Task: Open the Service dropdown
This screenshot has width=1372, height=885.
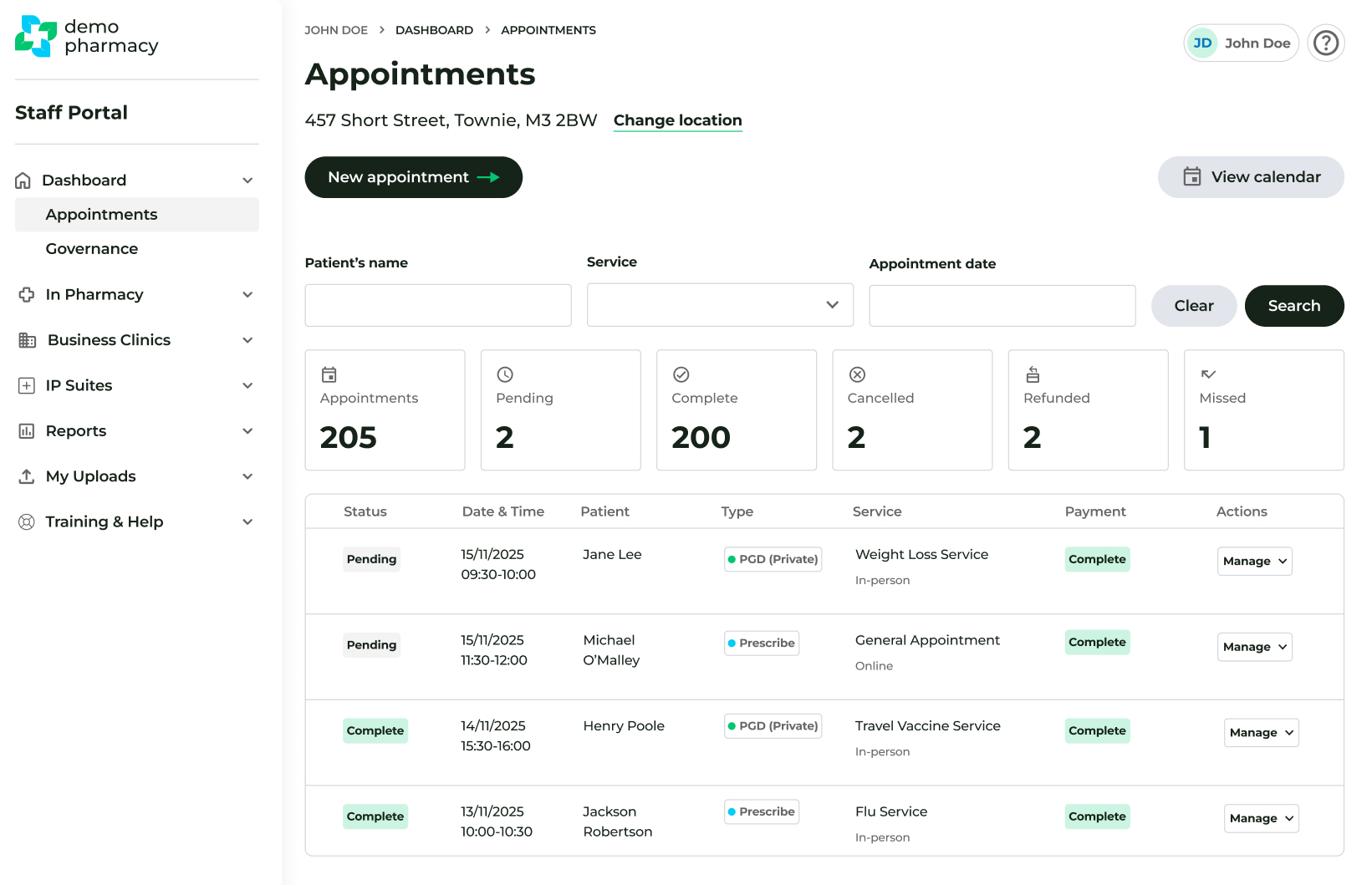Action: [720, 305]
